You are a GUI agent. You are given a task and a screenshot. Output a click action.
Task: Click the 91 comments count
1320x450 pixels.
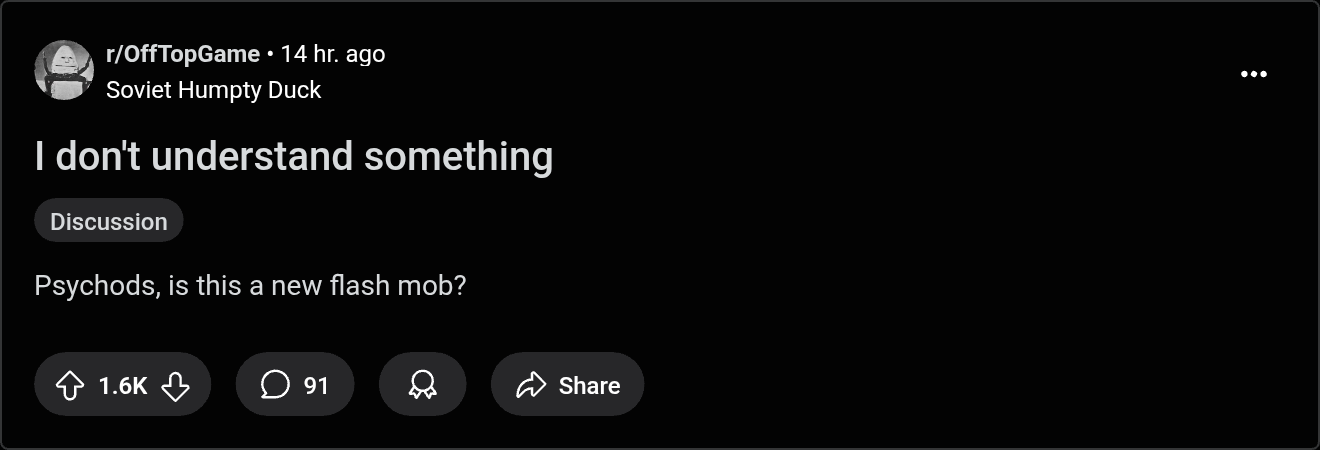(316, 385)
